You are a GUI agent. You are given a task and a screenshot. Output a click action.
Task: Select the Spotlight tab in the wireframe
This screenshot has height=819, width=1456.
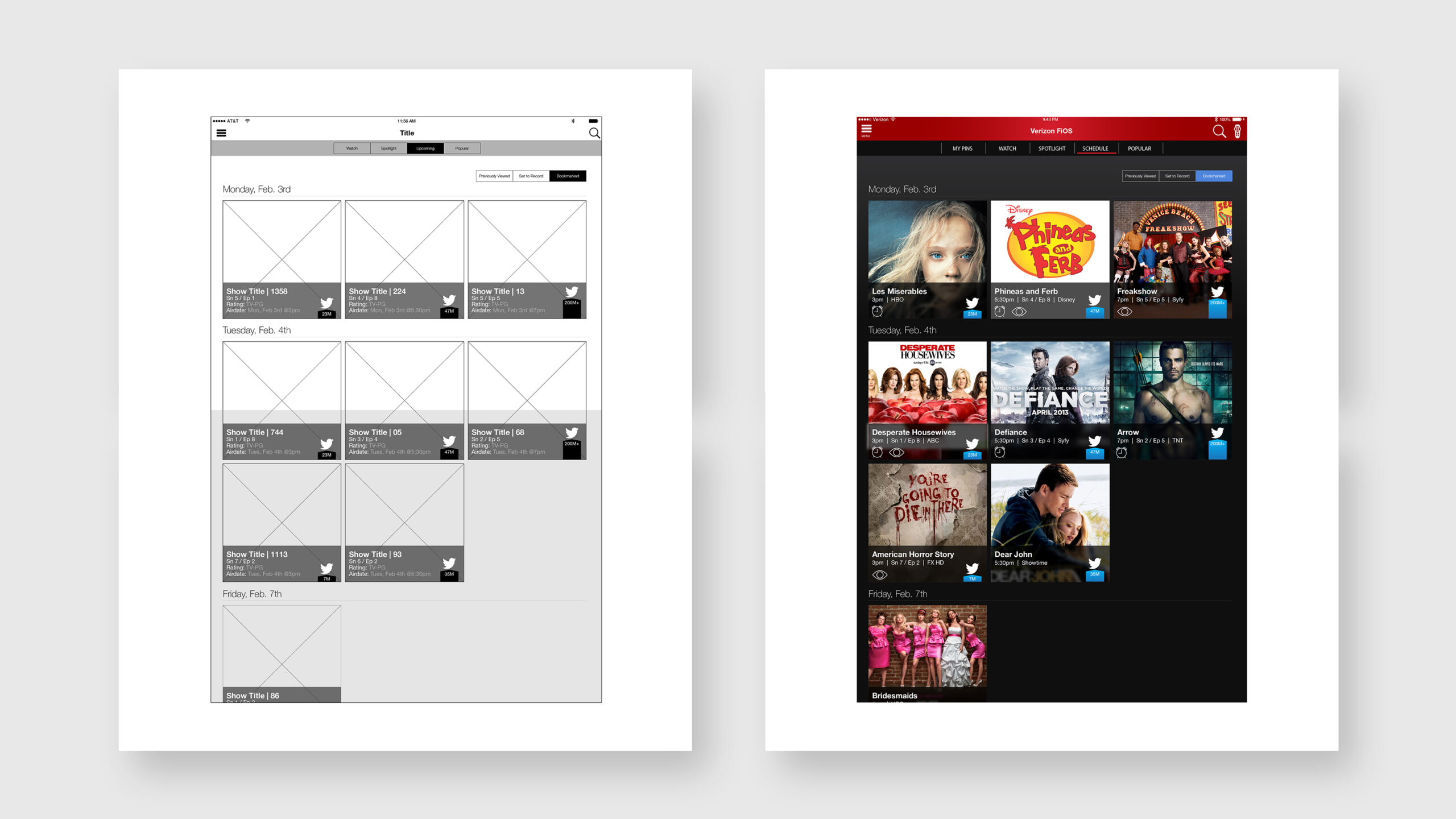[389, 148]
